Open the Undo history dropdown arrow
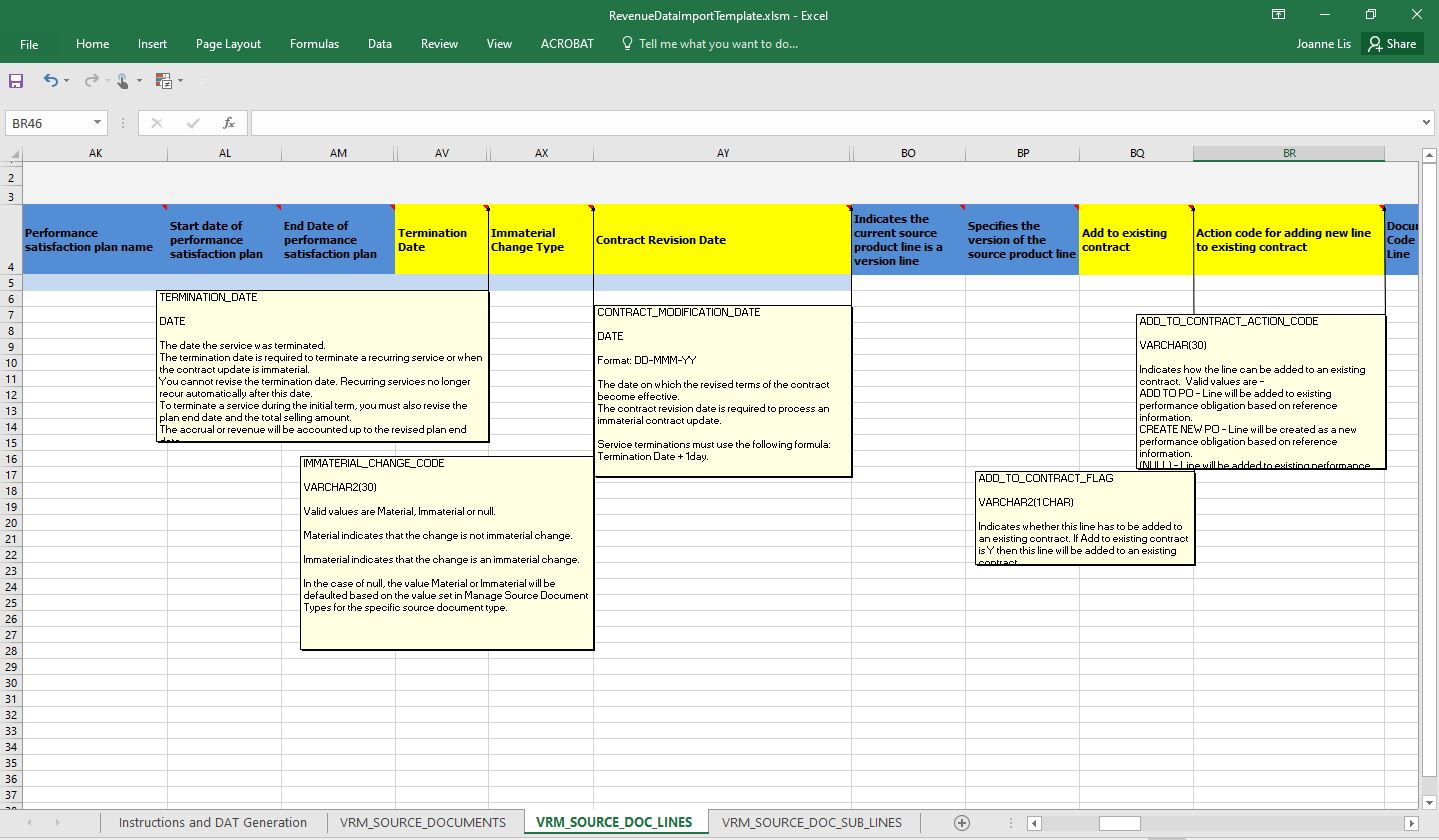The image size is (1439, 840). point(67,80)
